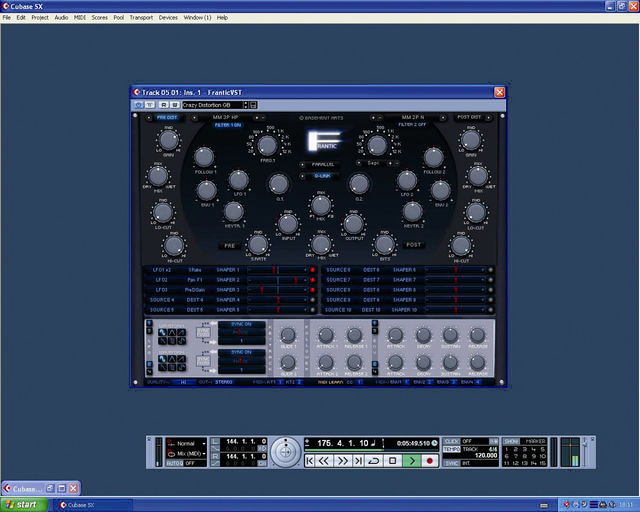Click the PRE button near S.RATE

point(229,246)
